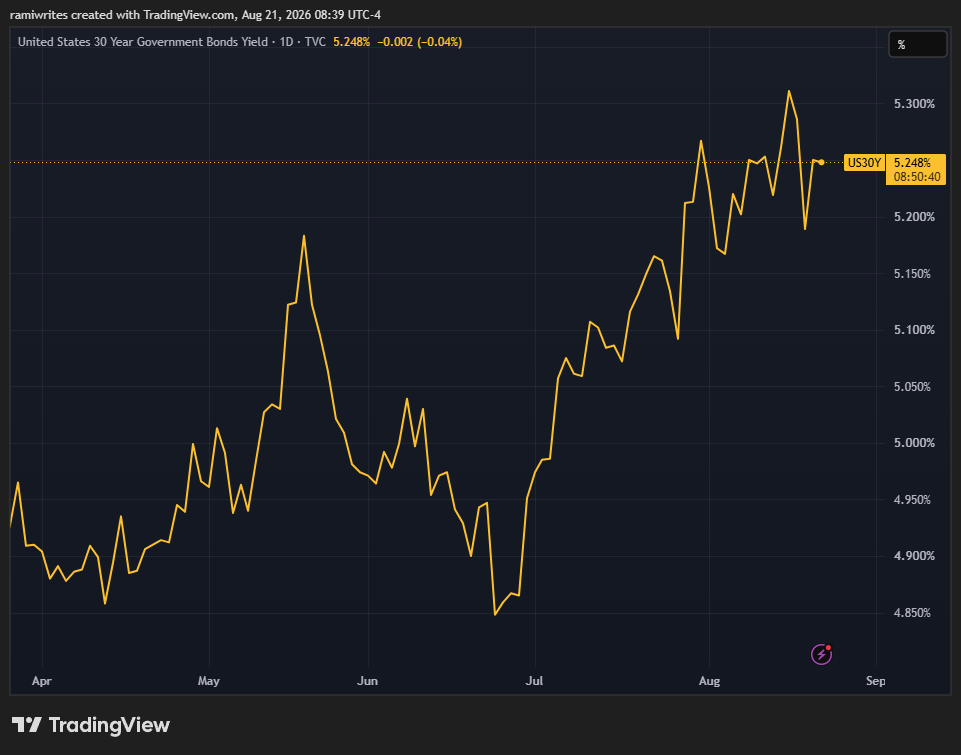Open the % price scale unit selector
The image size is (961, 755).
click(x=917, y=44)
